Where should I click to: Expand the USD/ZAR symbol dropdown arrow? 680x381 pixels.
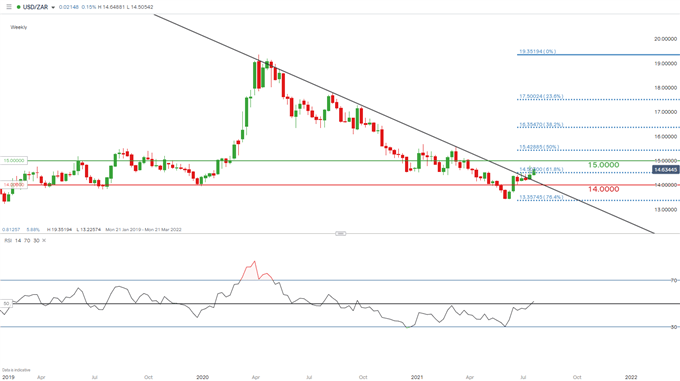click(x=53, y=7)
